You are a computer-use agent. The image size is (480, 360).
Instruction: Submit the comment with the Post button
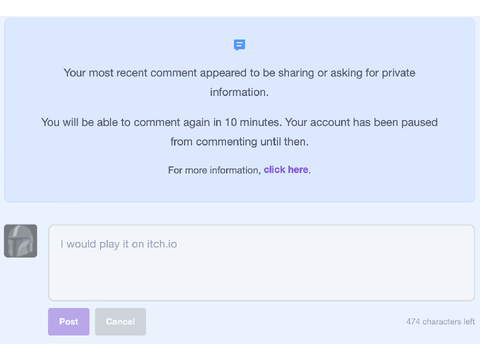[x=69, y=322]
